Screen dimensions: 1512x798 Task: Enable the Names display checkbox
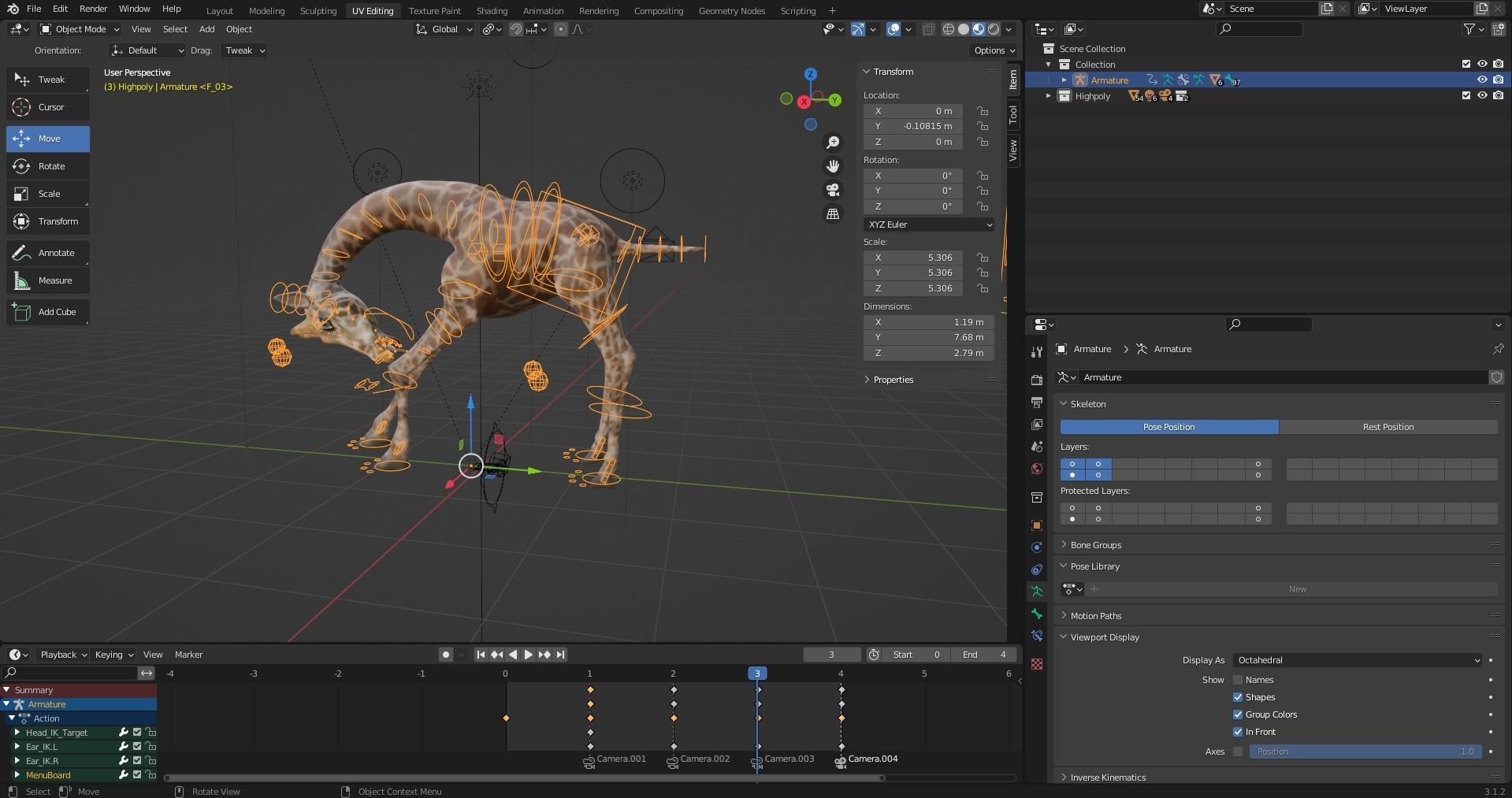click(x=1238, y=680)
